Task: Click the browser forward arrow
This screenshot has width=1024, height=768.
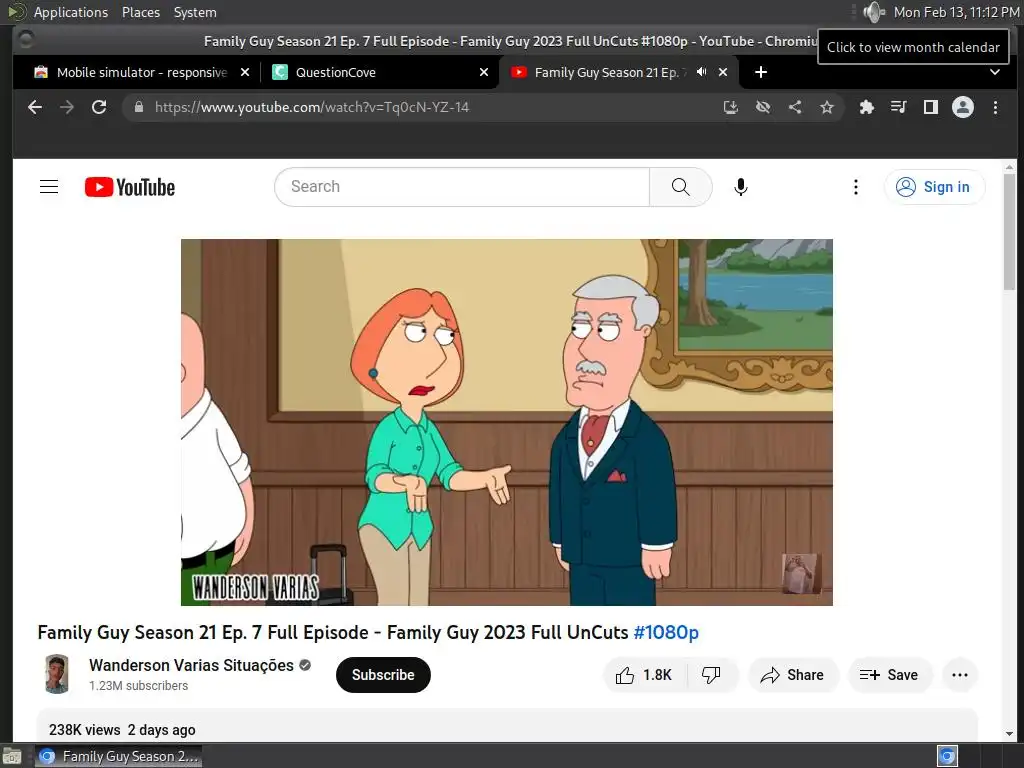Action: click(x=67, y=107)
